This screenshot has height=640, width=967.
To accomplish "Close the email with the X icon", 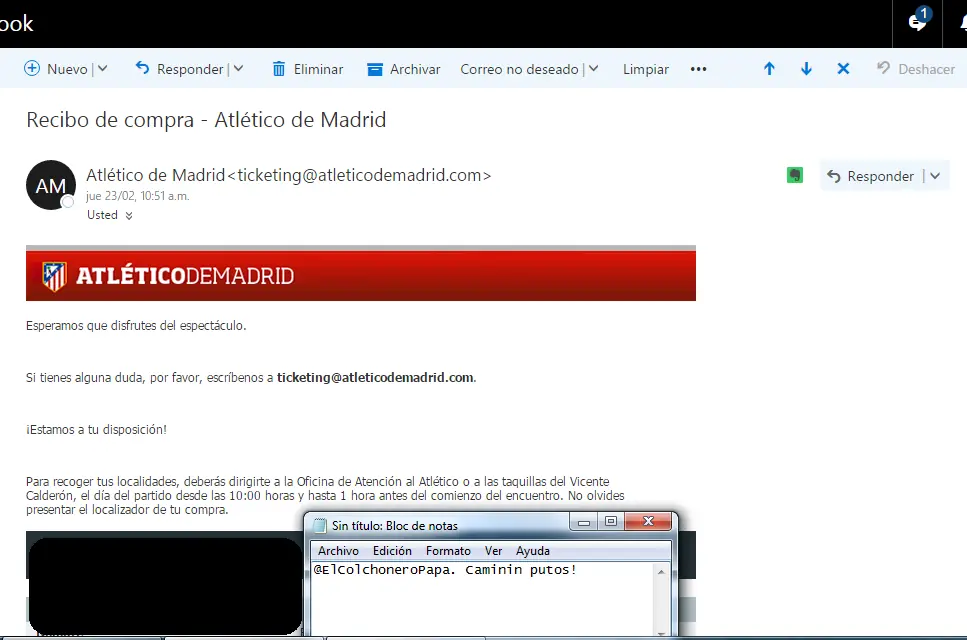I will (x=843, y=68).
